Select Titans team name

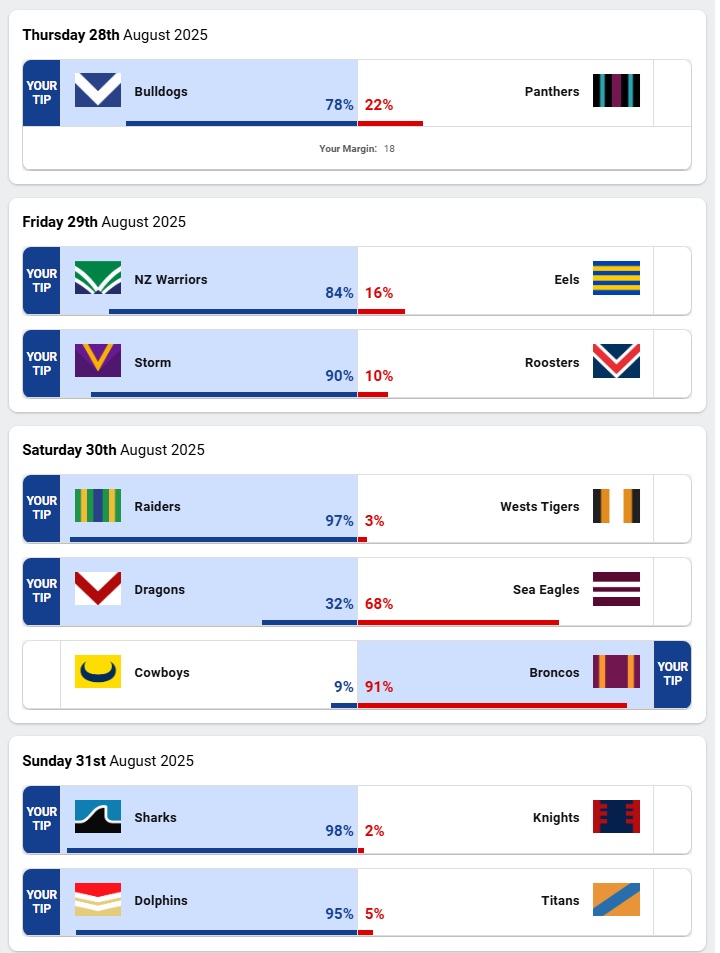560,900
